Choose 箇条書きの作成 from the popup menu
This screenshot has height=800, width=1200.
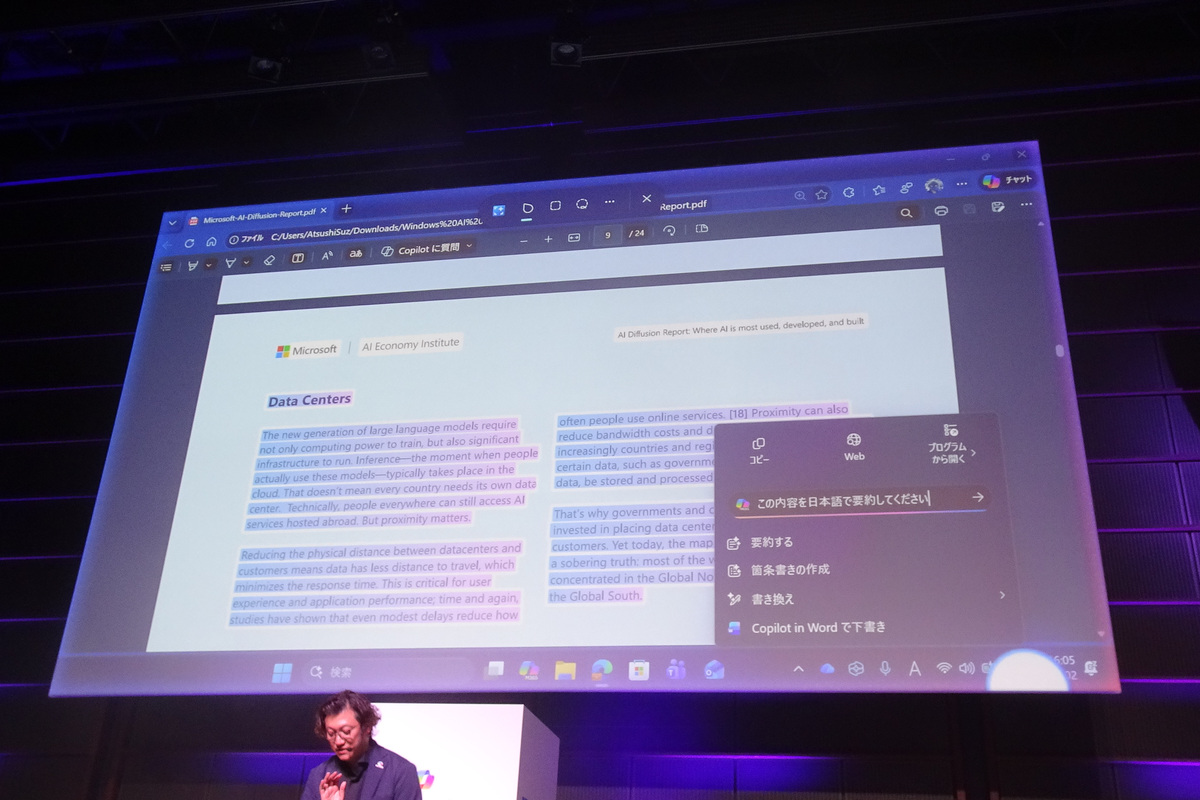click(x=780, y=570)
